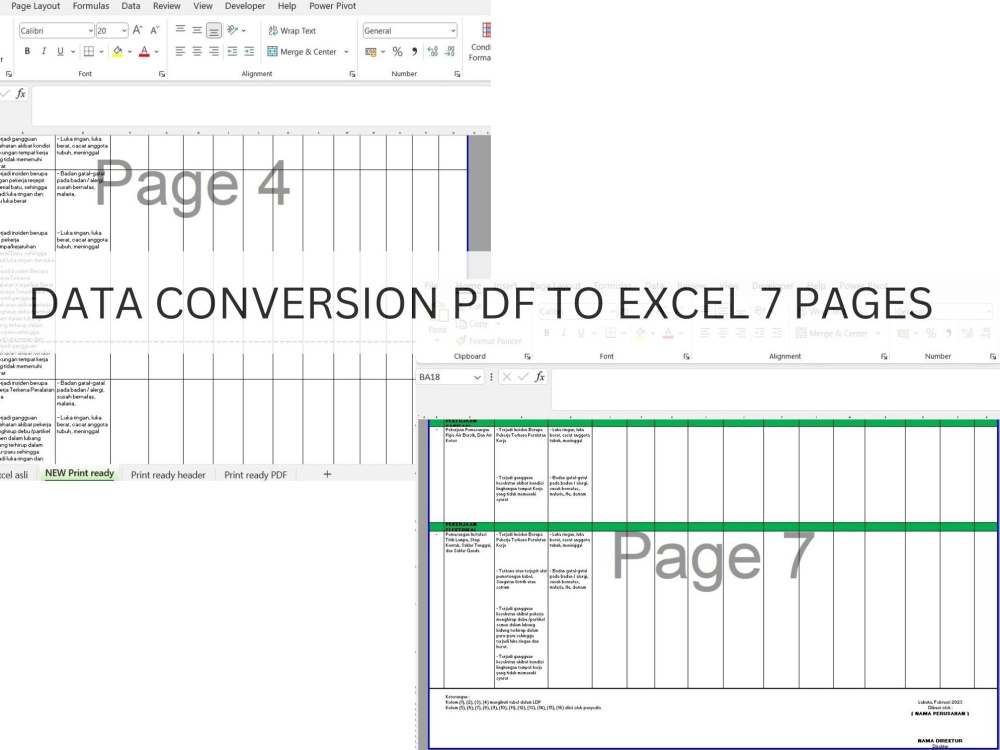Open Font launcher in lower Excel window
The width and height of the screenshot is (1000, 750).
[686, 357]
